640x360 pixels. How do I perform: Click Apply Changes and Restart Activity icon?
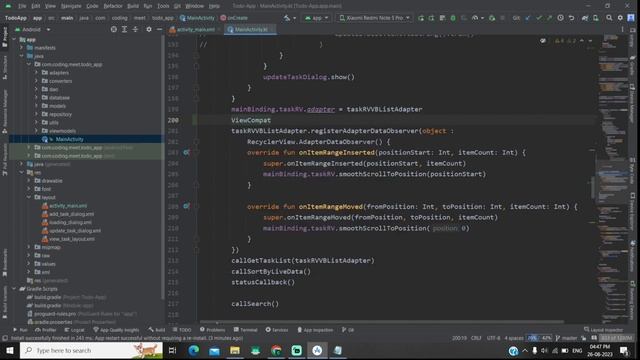pos(421,18)
